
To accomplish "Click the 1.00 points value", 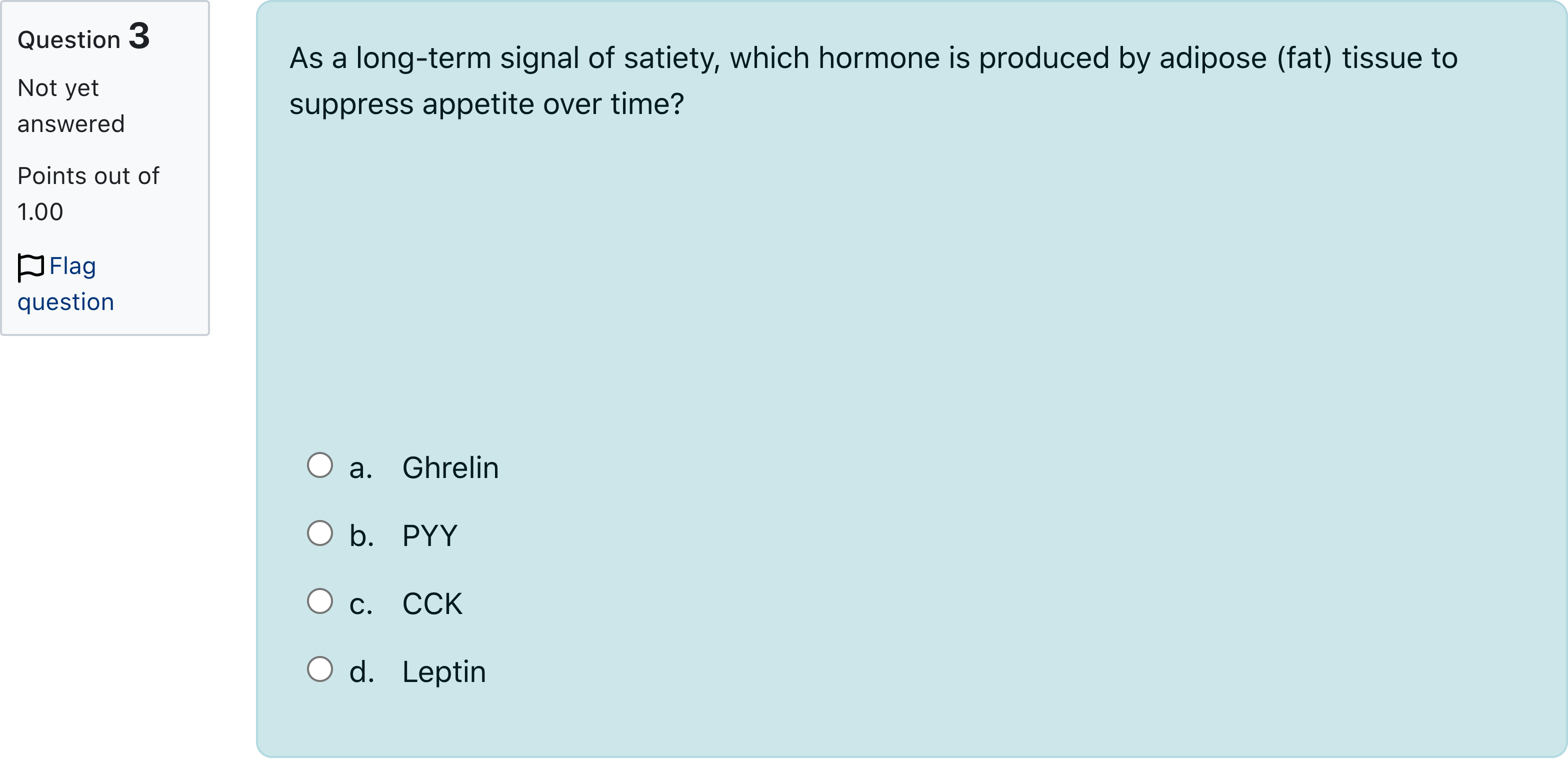I will (x=40, y=212).
